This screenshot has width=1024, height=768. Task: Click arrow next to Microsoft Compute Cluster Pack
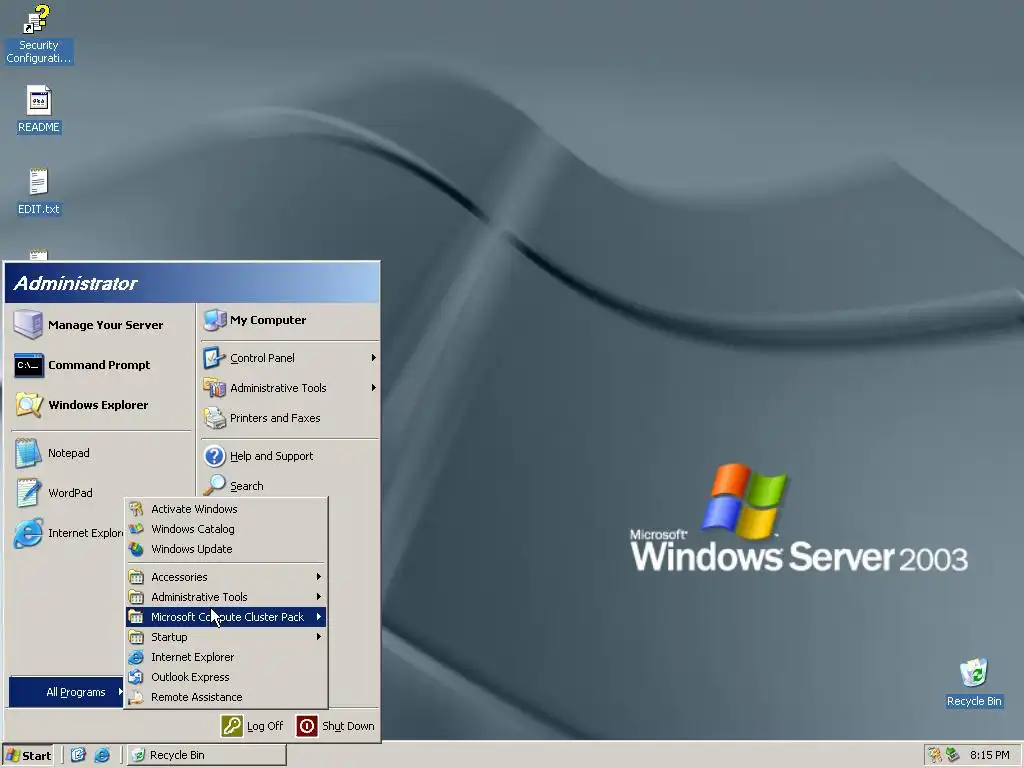click(319, 616)
